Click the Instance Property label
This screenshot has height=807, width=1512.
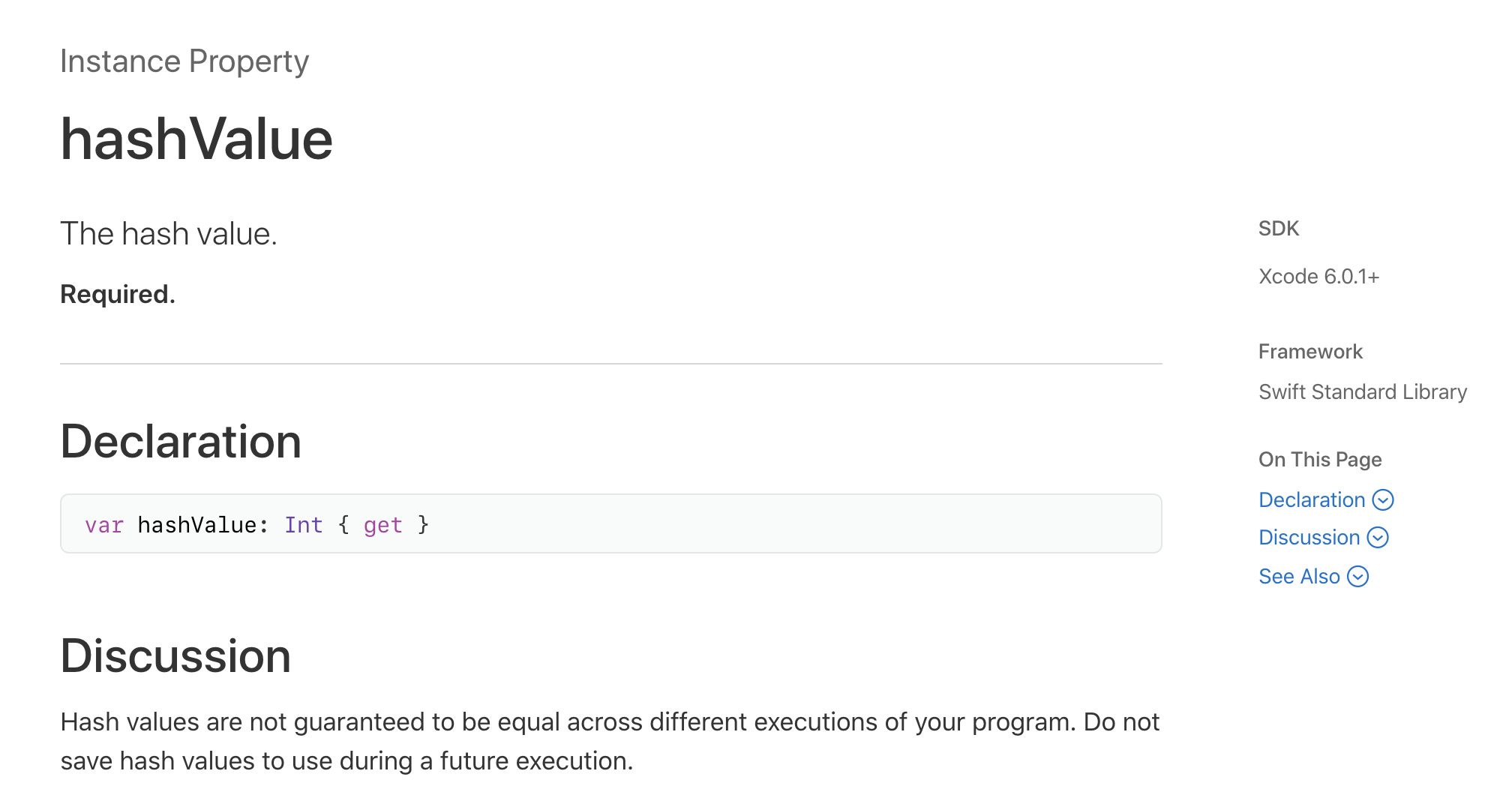coord(184,61)
